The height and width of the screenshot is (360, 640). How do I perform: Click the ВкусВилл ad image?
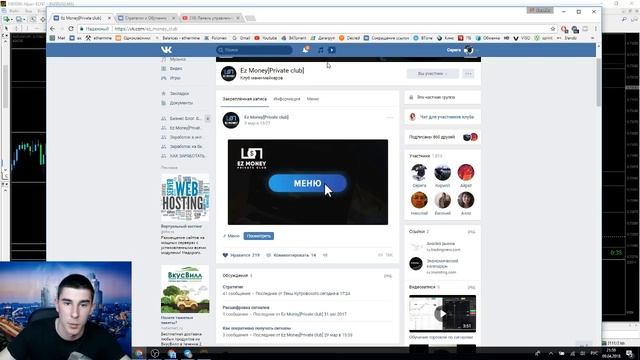pyautogui.click(x=185, y=289)
